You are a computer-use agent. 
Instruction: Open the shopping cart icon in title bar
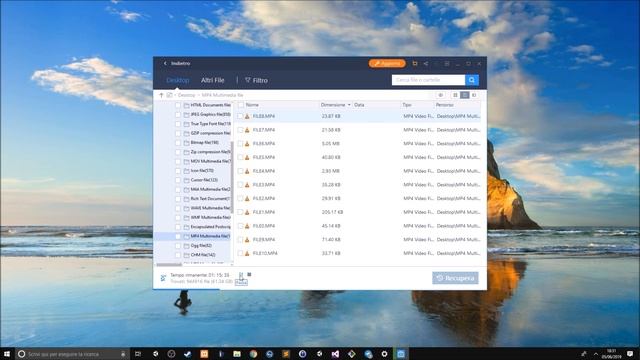pos(415,63)
